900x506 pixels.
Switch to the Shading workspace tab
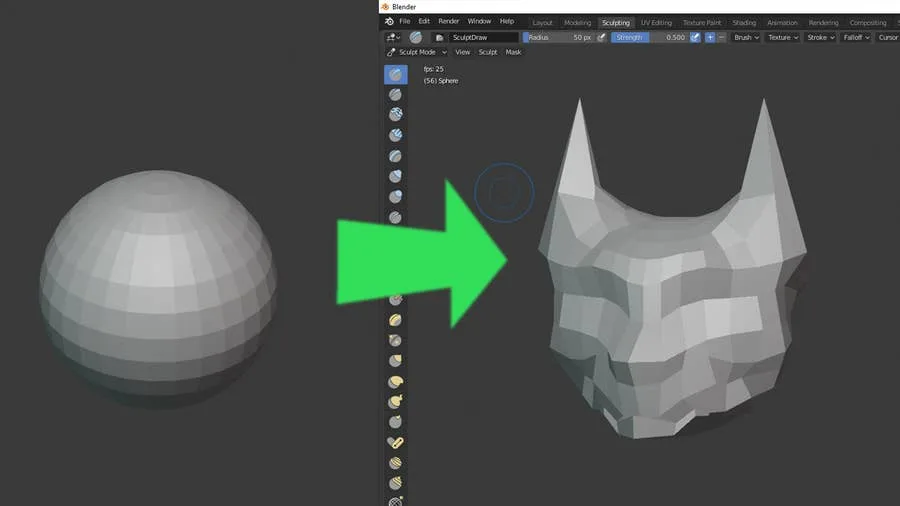pos(744,22)
